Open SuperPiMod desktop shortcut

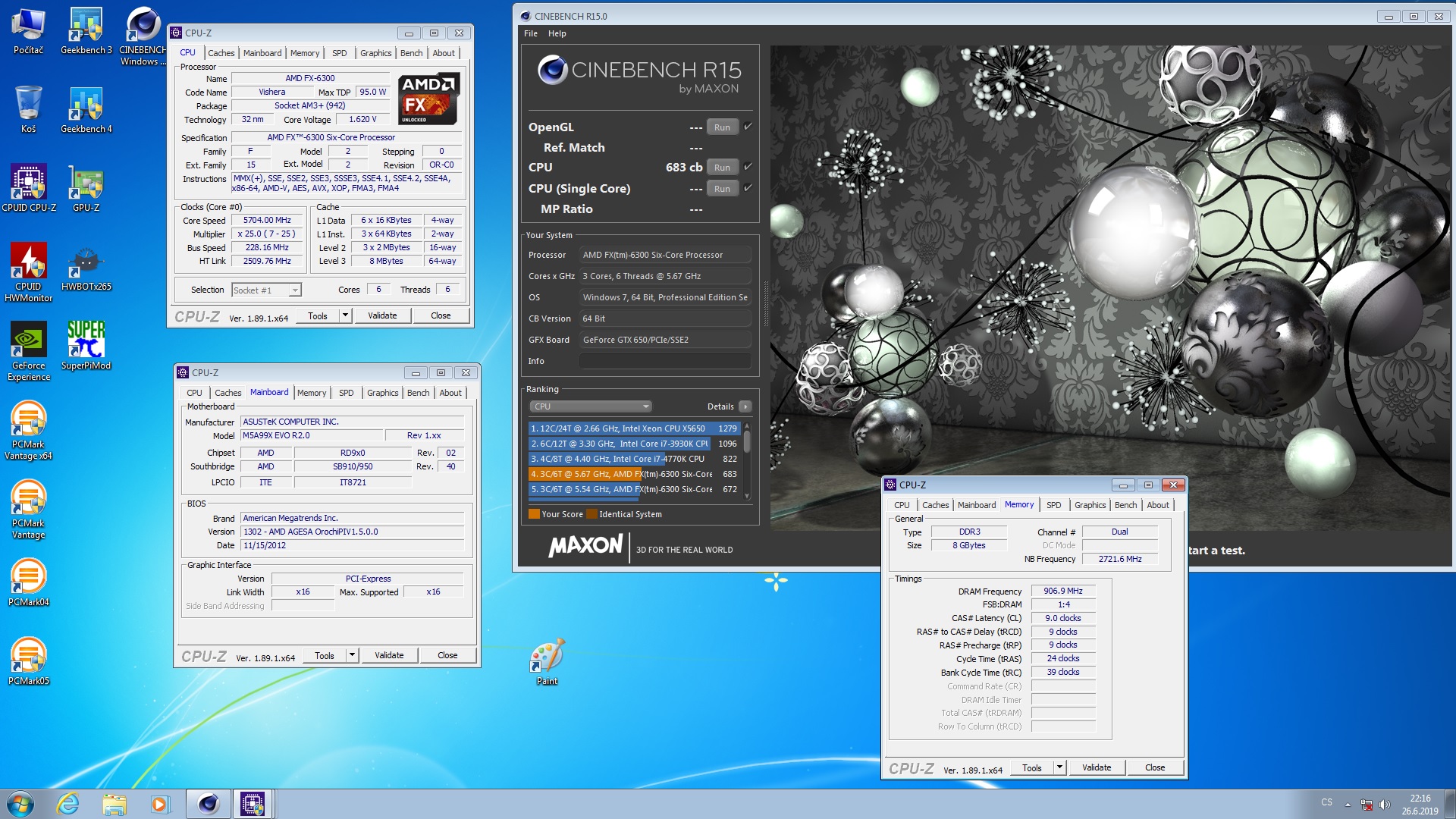86,346
